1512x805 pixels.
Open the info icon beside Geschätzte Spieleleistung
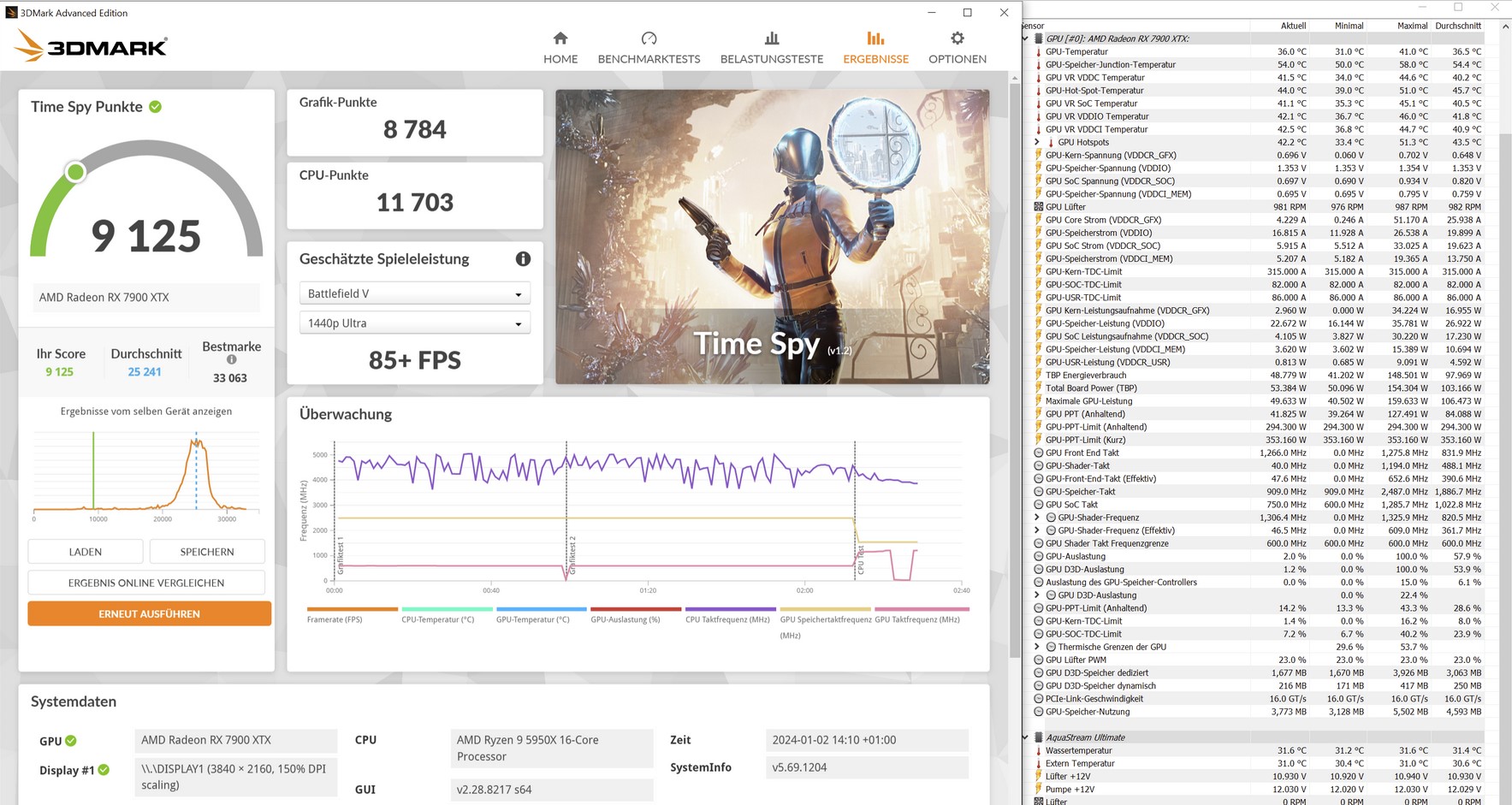[523, 258]
